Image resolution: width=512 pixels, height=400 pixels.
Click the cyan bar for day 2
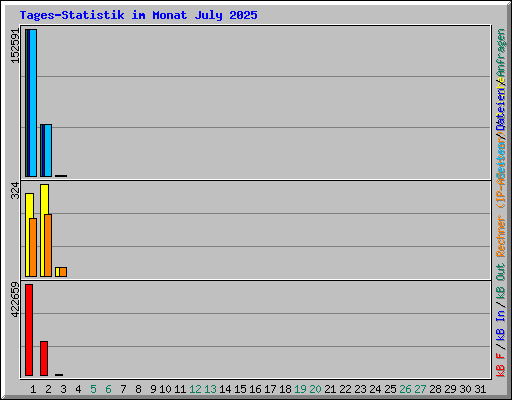[x=48, y=150]
